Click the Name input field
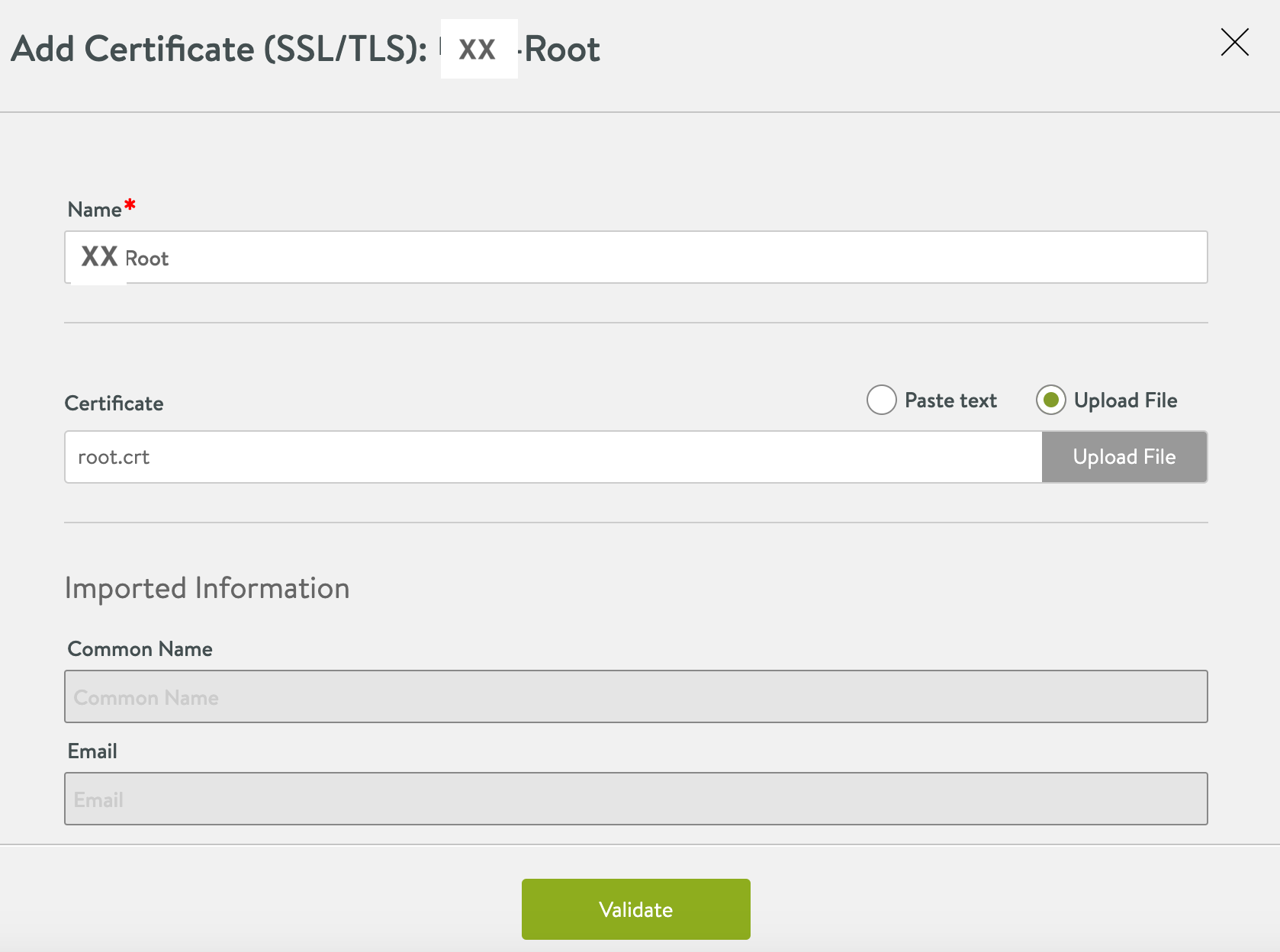The image size is (1280, 952). tap(635, 257)
